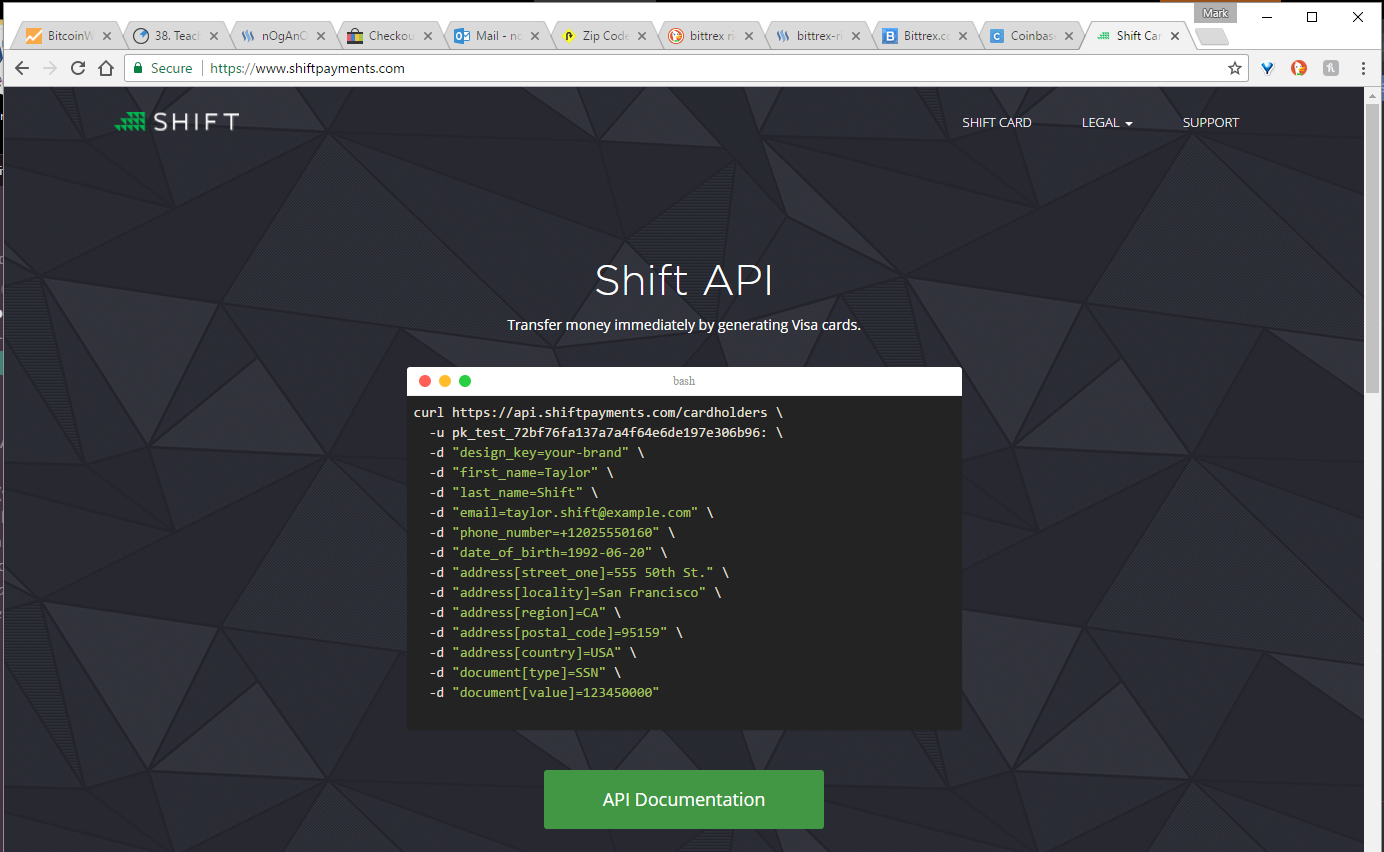1384x852 pixels.
Task: Click the bash title in code window
Action: pos(684,381)
